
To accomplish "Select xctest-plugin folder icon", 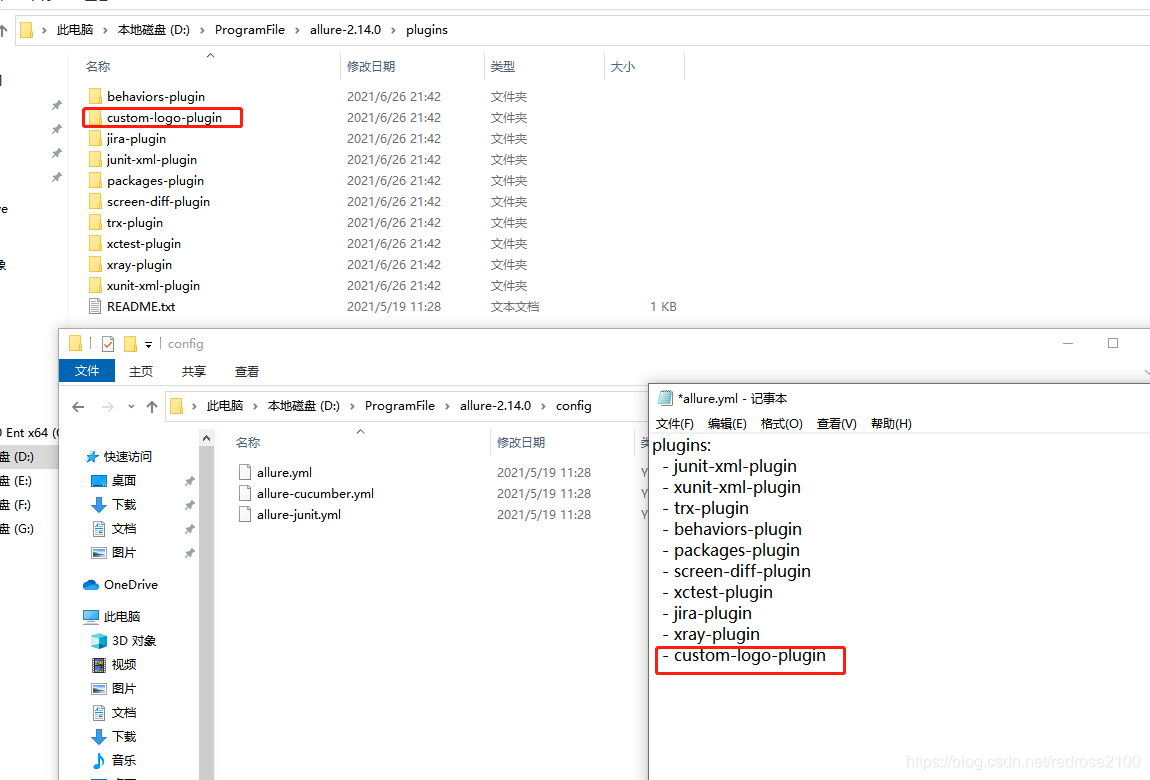I will pyautogui.click(x=95, y=244).
